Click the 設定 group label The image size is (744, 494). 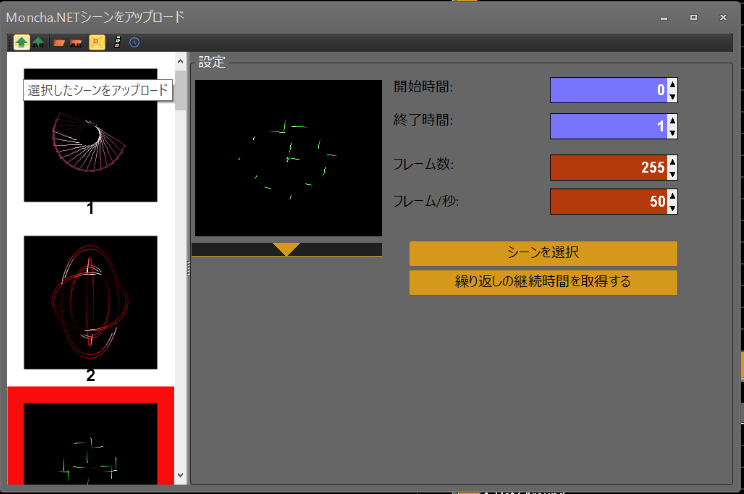(212, 62)
